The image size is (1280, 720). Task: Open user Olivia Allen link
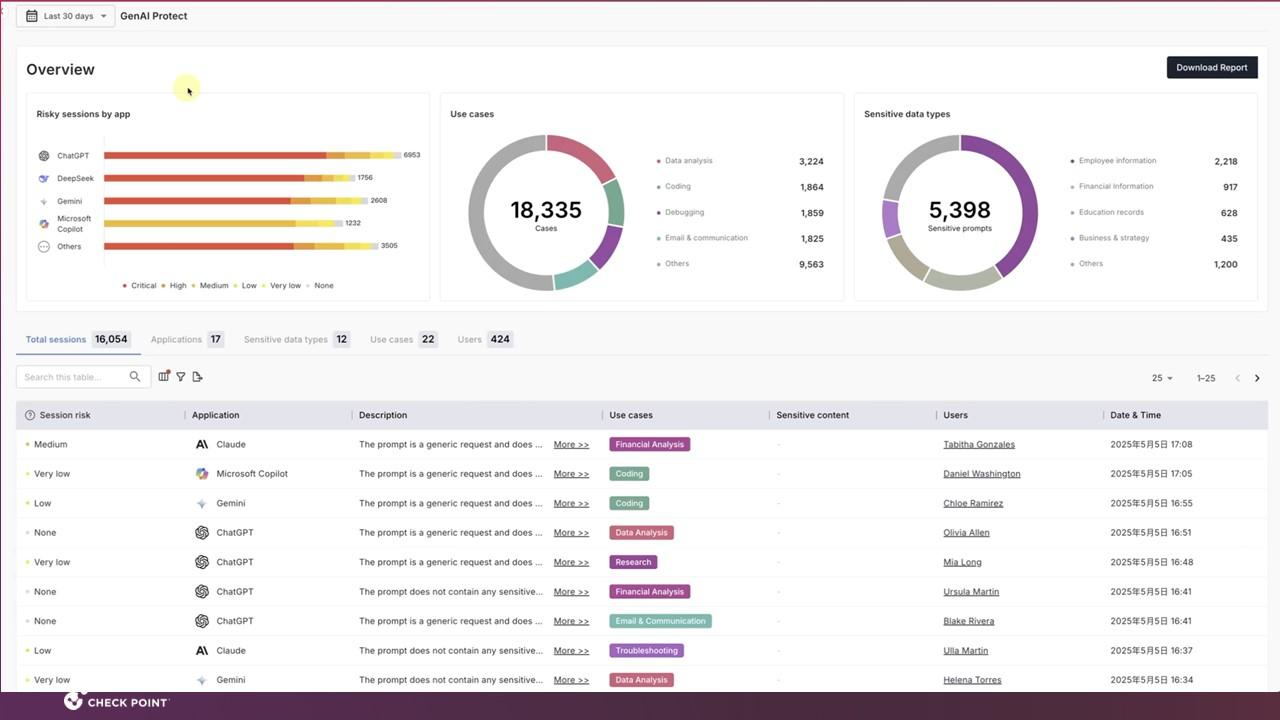[966, 533]
